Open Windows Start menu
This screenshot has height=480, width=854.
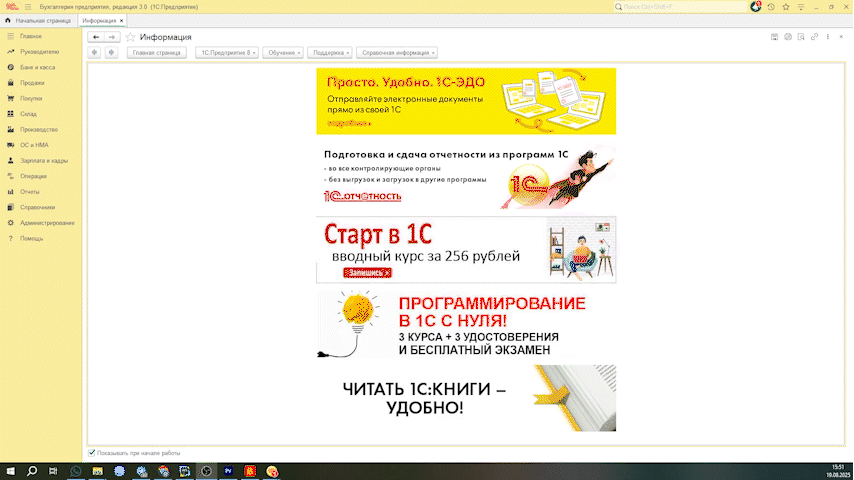pos(10,471)
